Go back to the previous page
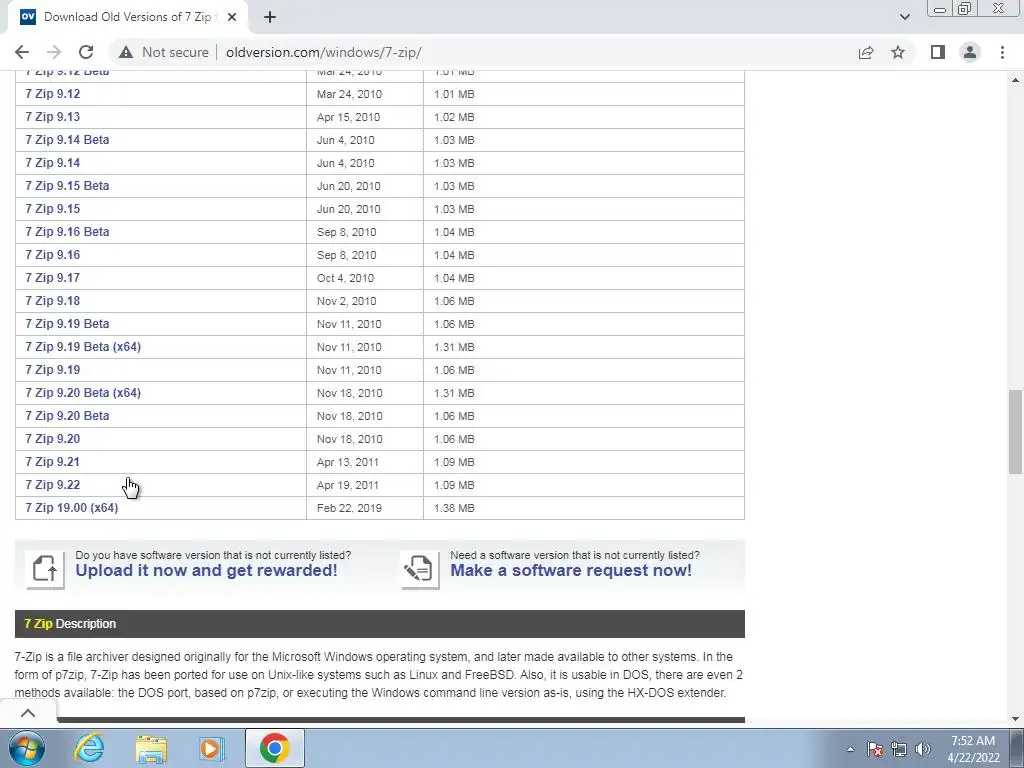Image resolution: width=1024 pixels, height=768 pixels. click(22, 52)
